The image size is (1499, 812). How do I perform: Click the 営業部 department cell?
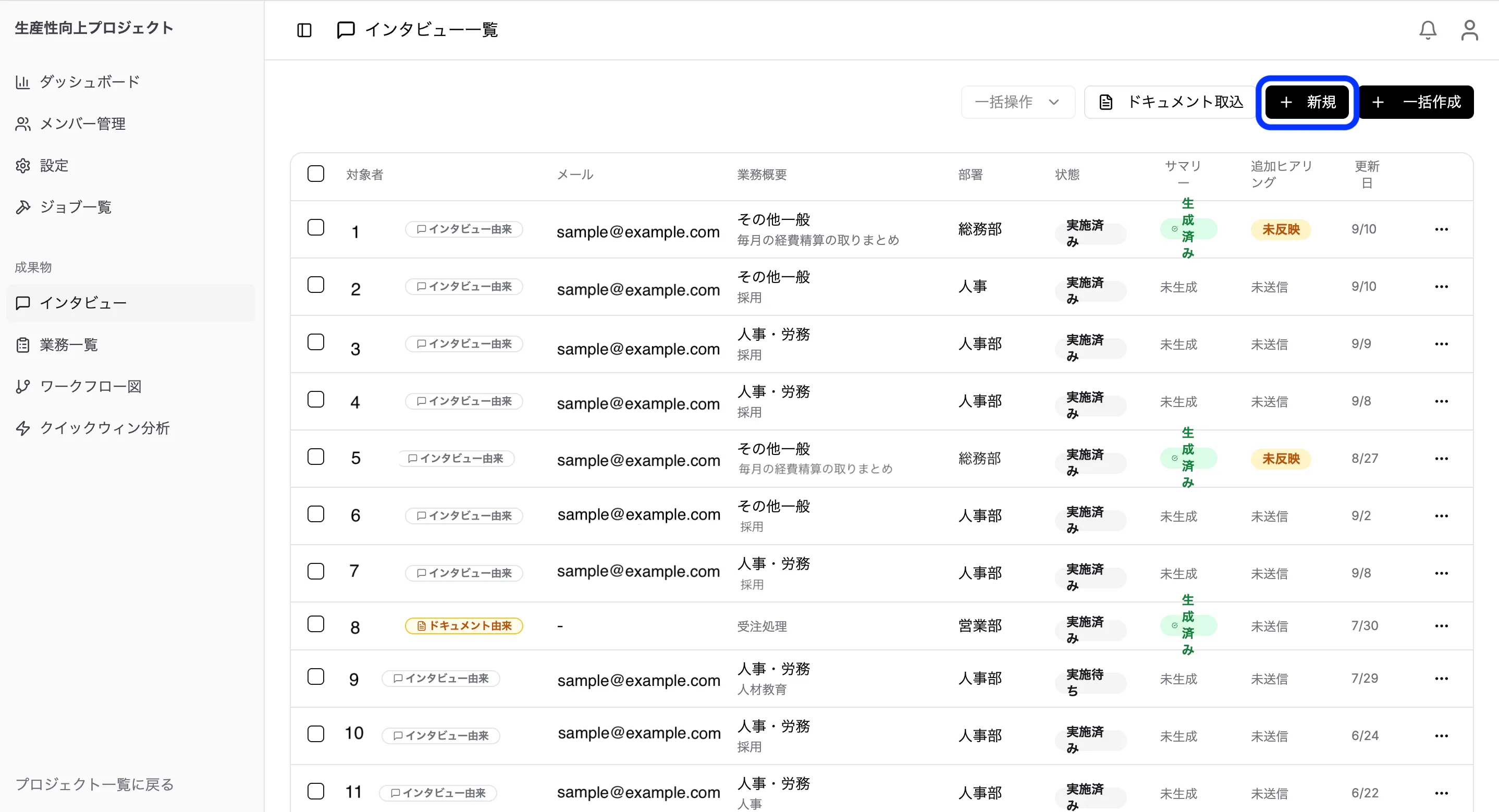pos(980,626)
